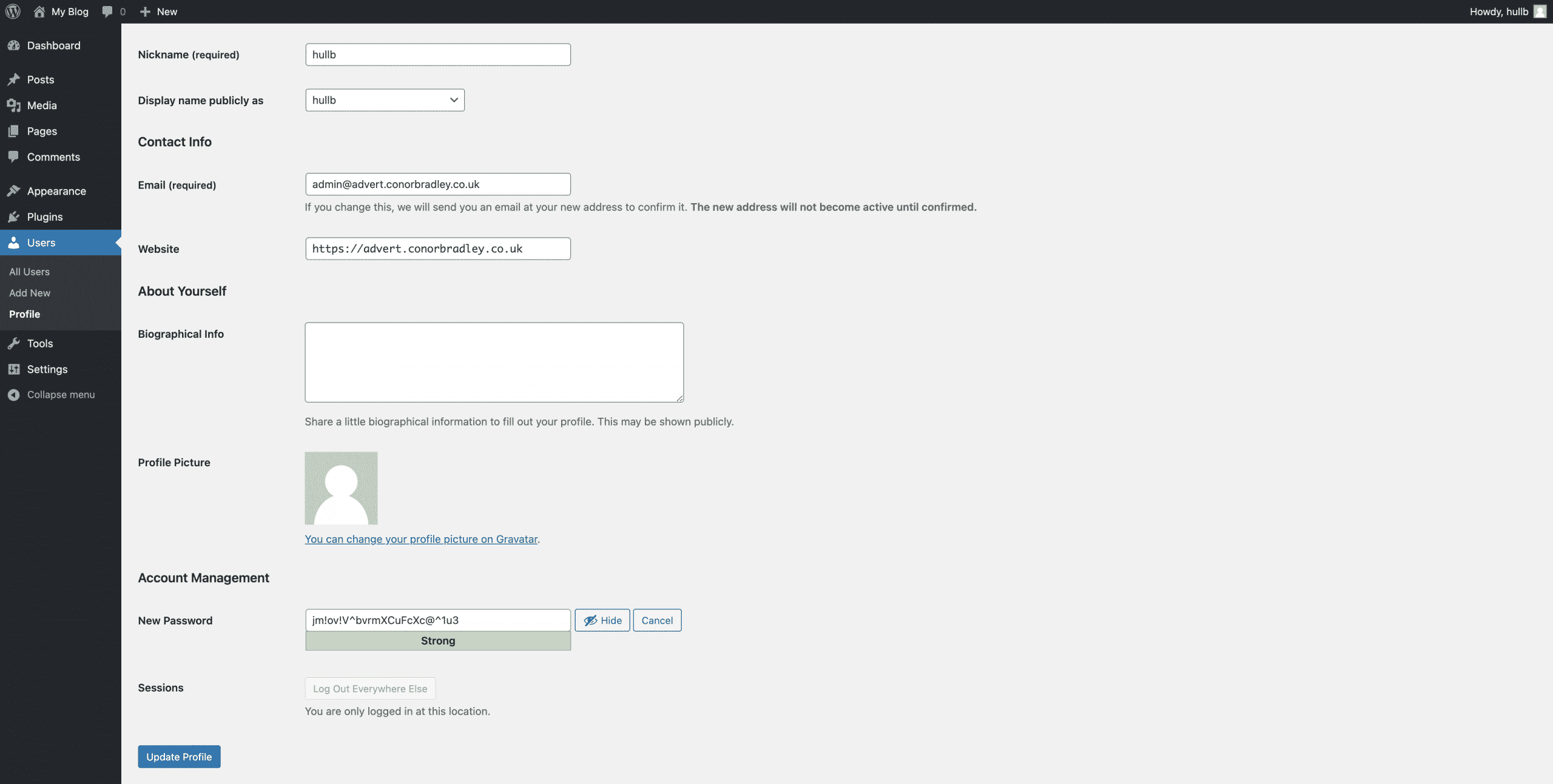Click the plus New icon in admin bar
Viewport: 1553px width, 784px height.
point(145,12)
